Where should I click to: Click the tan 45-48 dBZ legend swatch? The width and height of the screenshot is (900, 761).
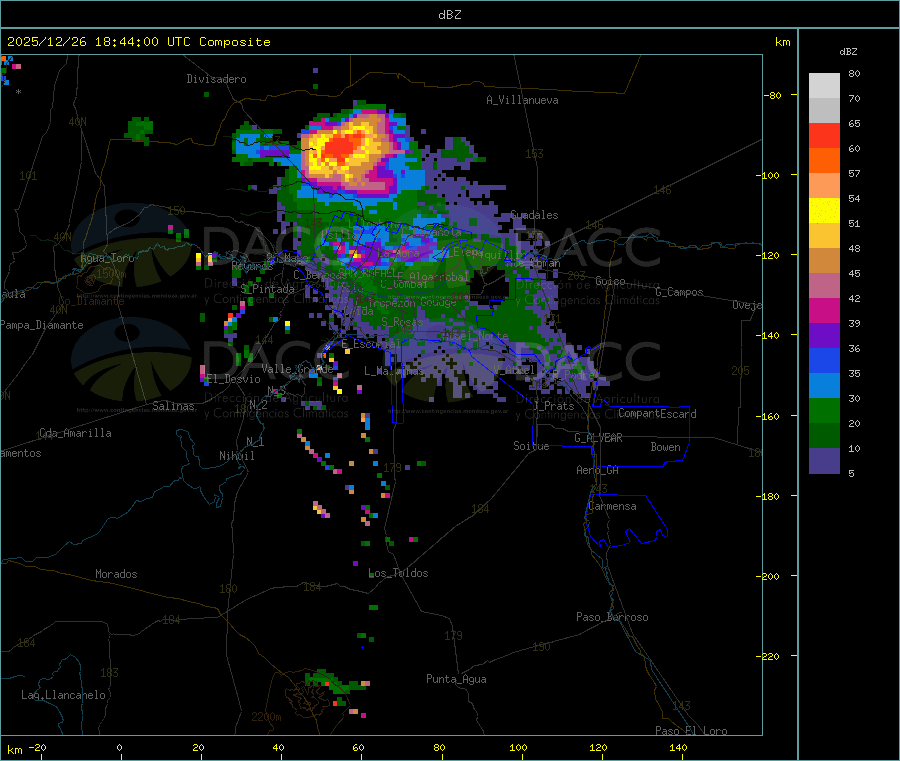(824, 261)
